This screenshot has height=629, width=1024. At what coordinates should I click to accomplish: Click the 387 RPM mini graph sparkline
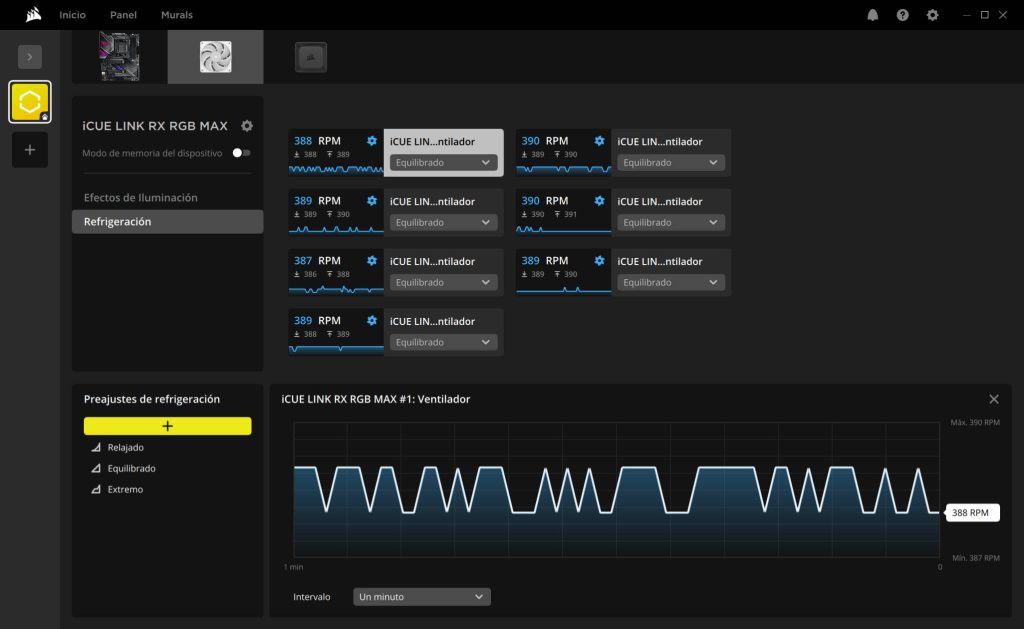pos(336,289)
